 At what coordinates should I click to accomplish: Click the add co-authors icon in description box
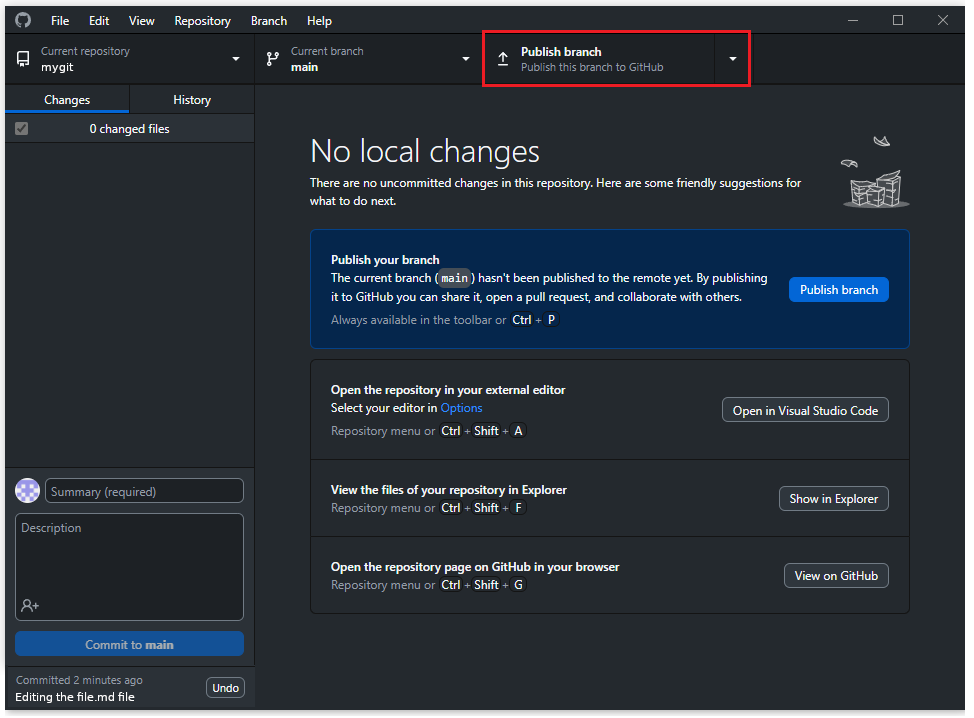coord(30,605)
